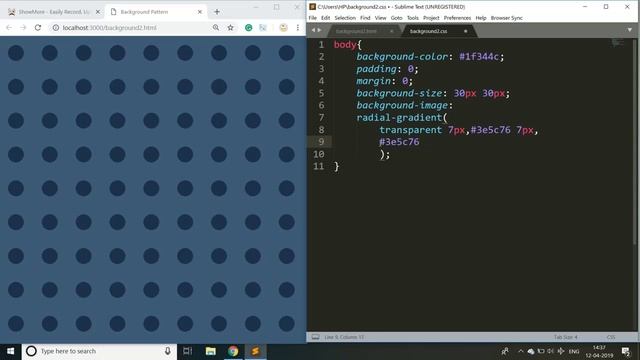Screen dimensions: 640x360
Task: Click the Sublime Text minimap
Action: (618, 43)
